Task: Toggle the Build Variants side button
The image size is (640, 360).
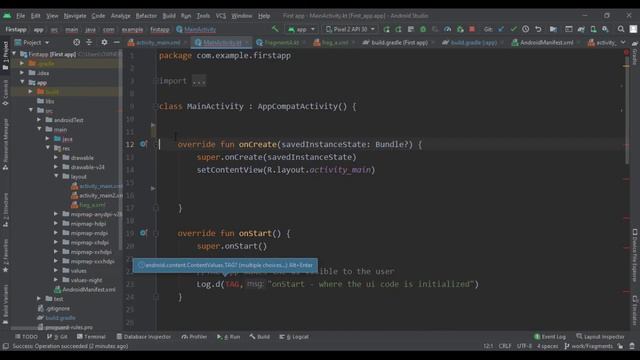Action: 5,304
